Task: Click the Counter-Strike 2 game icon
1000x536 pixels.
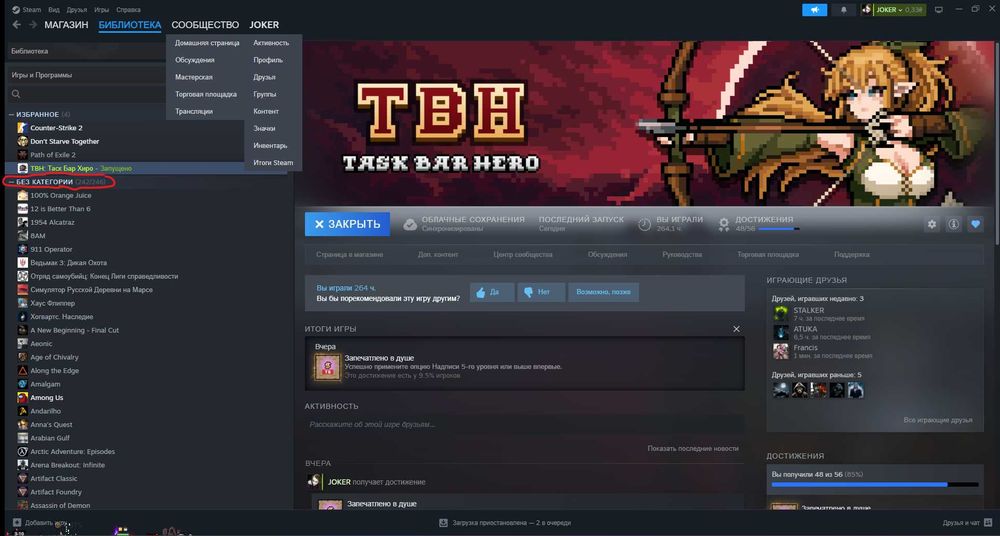Action: point(23,128)
